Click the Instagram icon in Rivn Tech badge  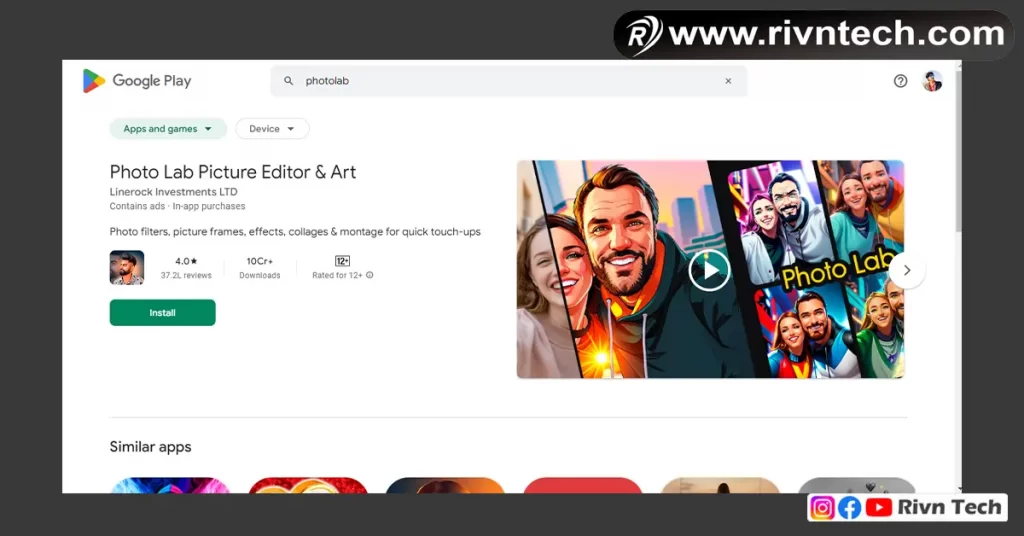pyautogui.click(x=822, y=507)
